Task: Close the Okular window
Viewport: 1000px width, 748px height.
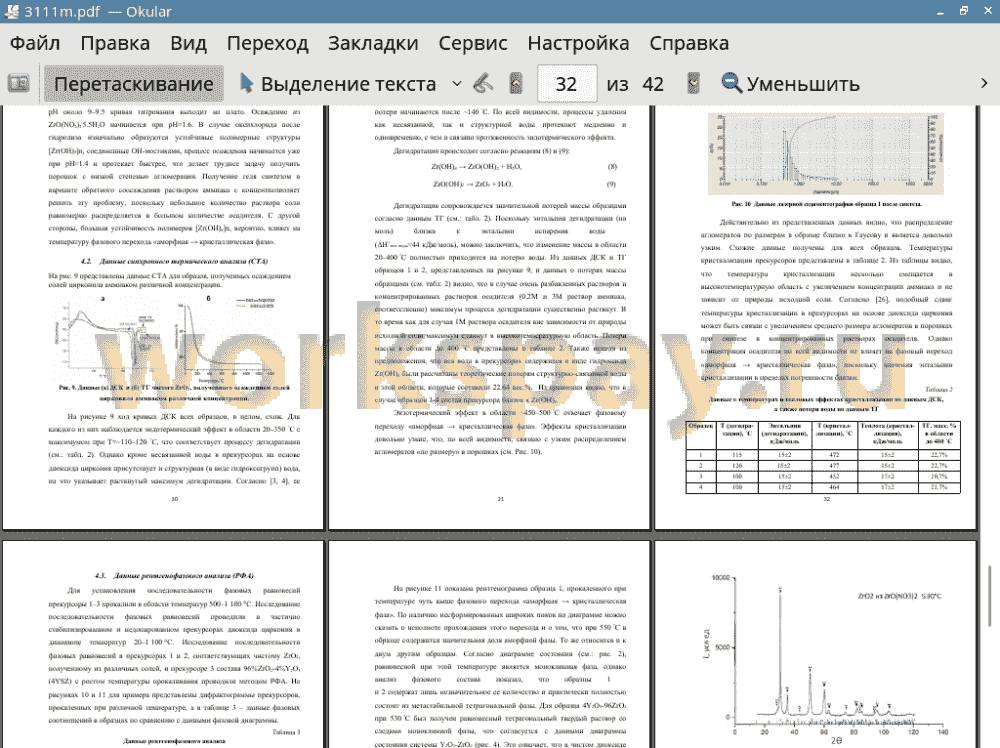Action: (986, 11)
